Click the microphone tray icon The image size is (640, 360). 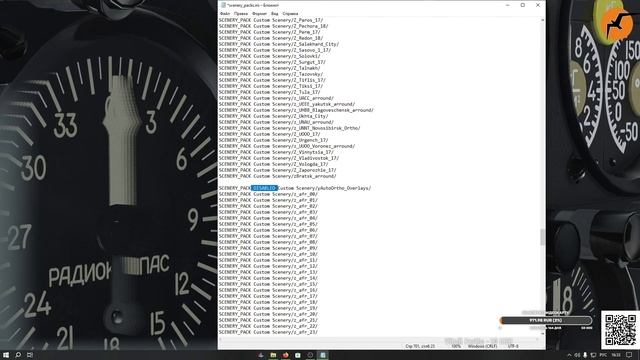[585, 355]
